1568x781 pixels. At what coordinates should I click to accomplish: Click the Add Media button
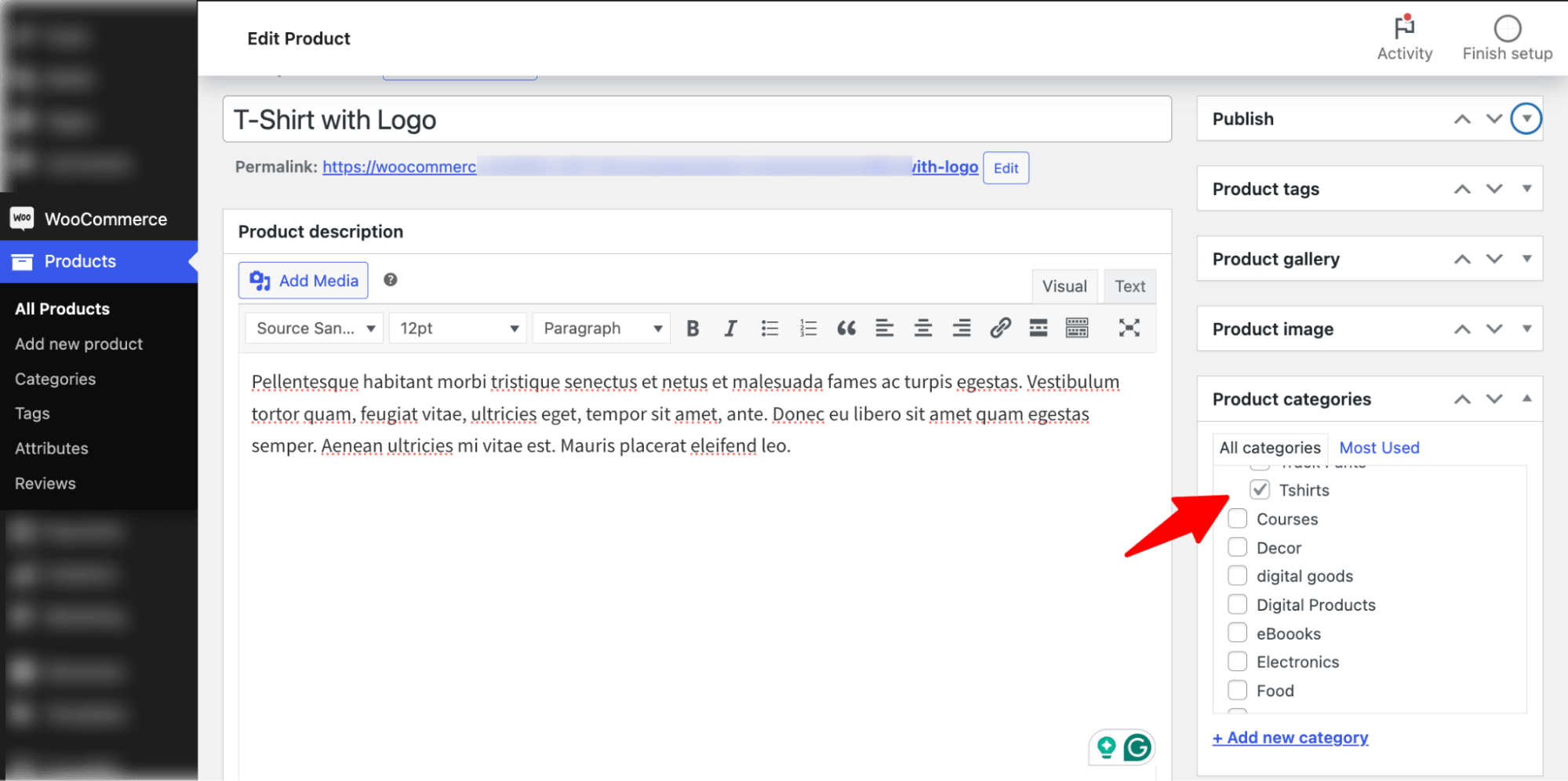click(303, 281)
